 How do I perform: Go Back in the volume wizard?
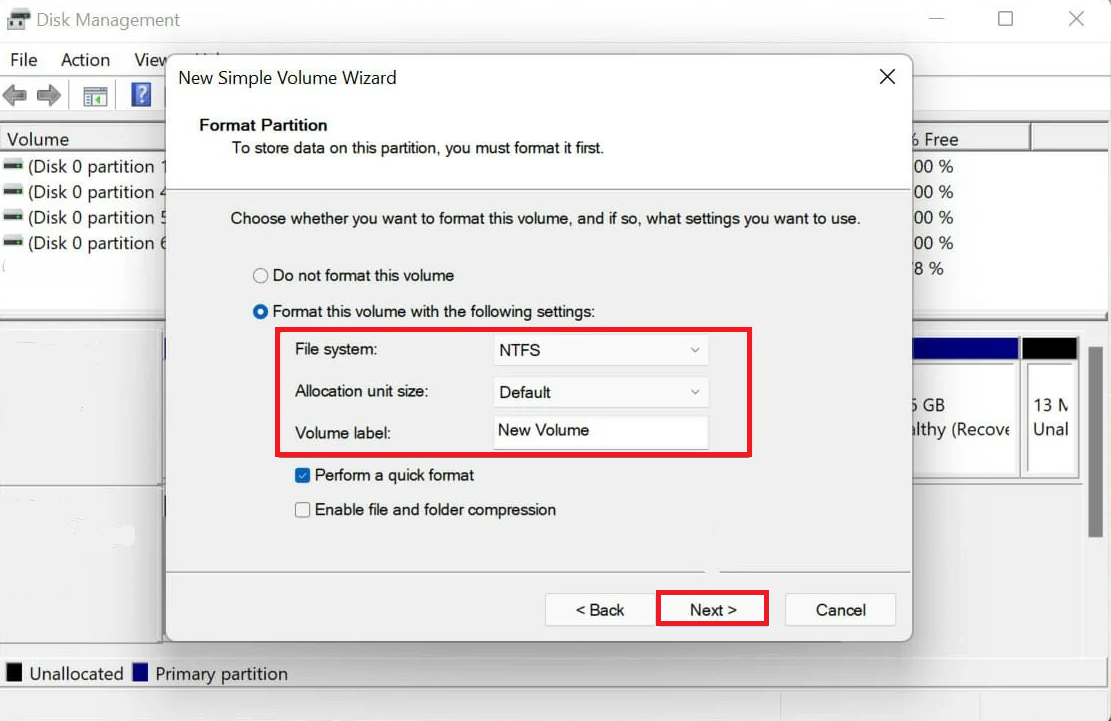(x=599, y=610)
